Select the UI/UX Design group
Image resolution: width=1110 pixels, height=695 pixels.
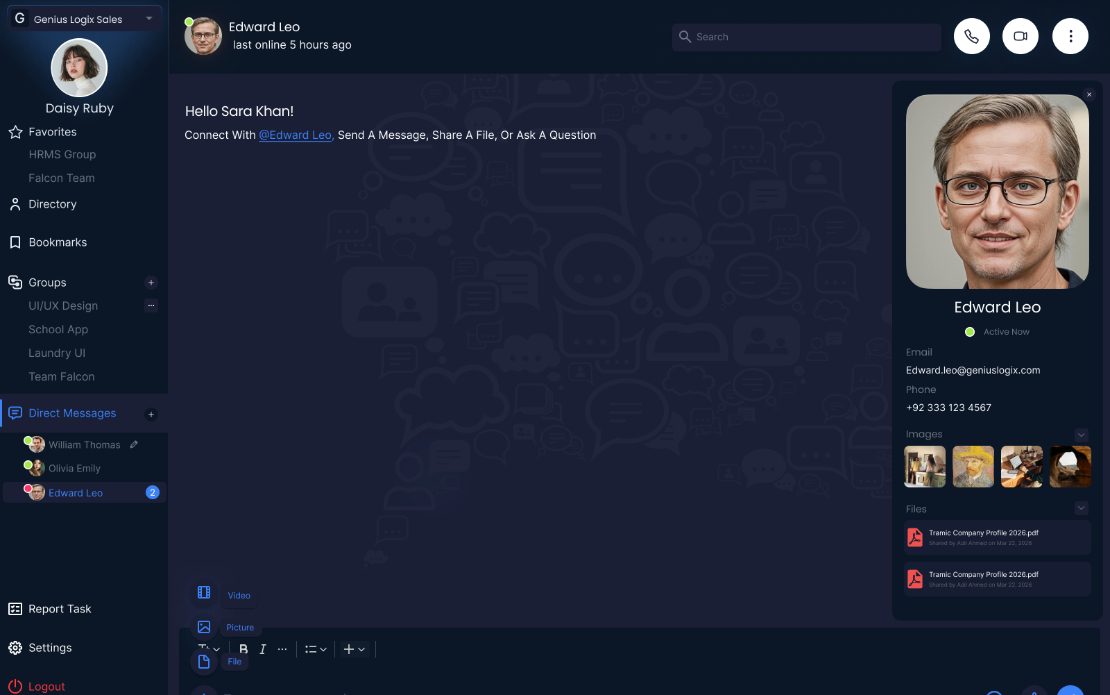click(63, 306)
